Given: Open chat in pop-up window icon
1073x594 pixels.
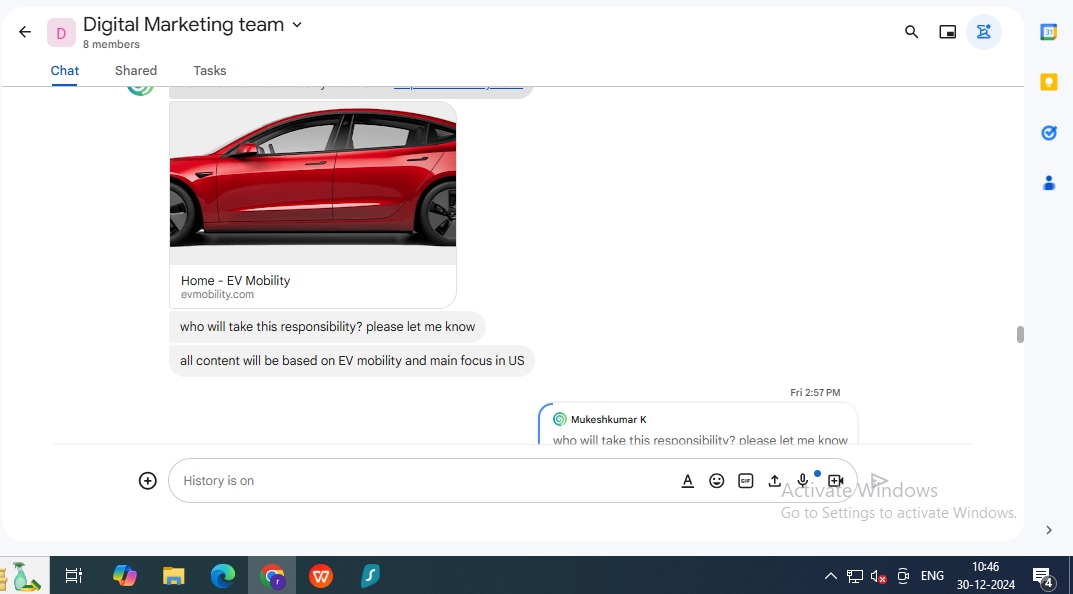Looking at the screenshot, I should pyautogui.click(x=948, y=31).
